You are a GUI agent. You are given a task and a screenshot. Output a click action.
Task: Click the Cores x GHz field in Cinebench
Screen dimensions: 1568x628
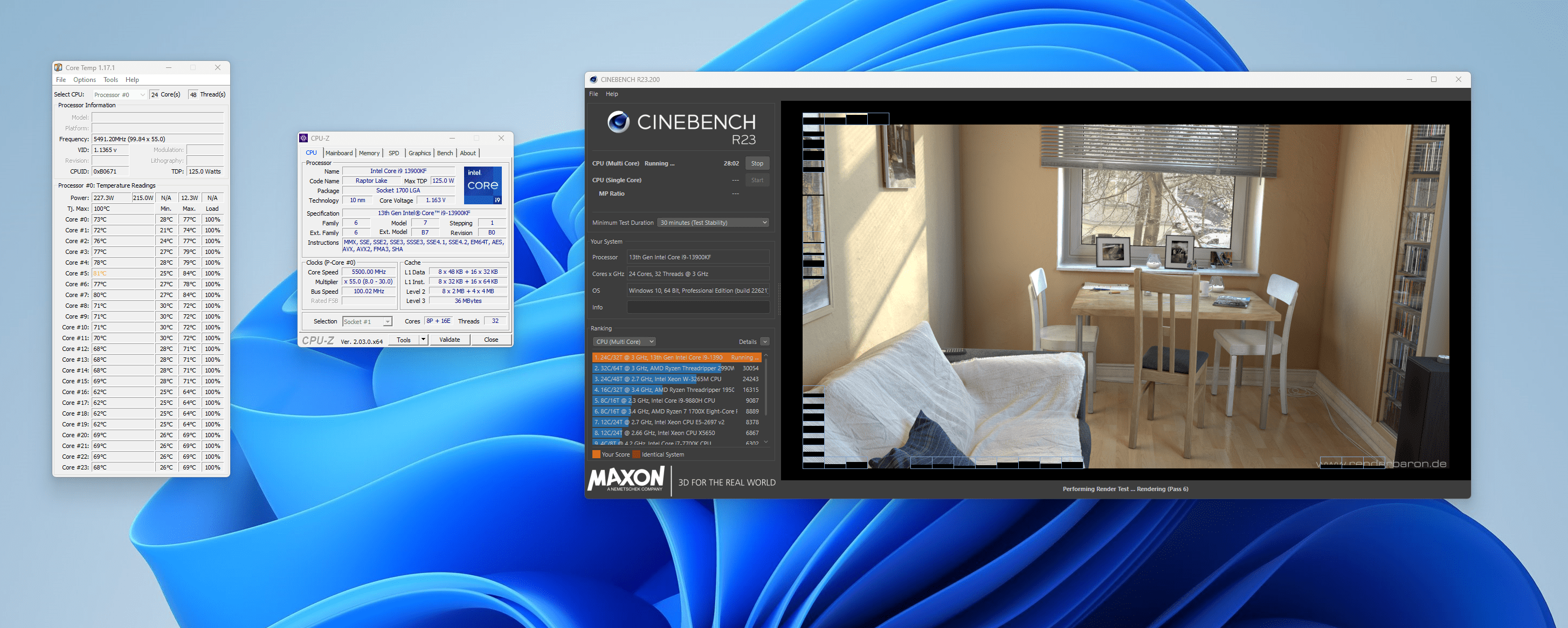(x=698, y=274)
